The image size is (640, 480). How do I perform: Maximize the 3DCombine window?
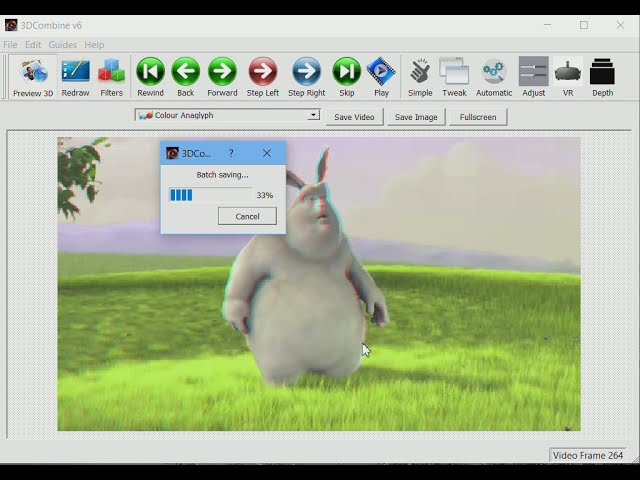click(584, 25)
